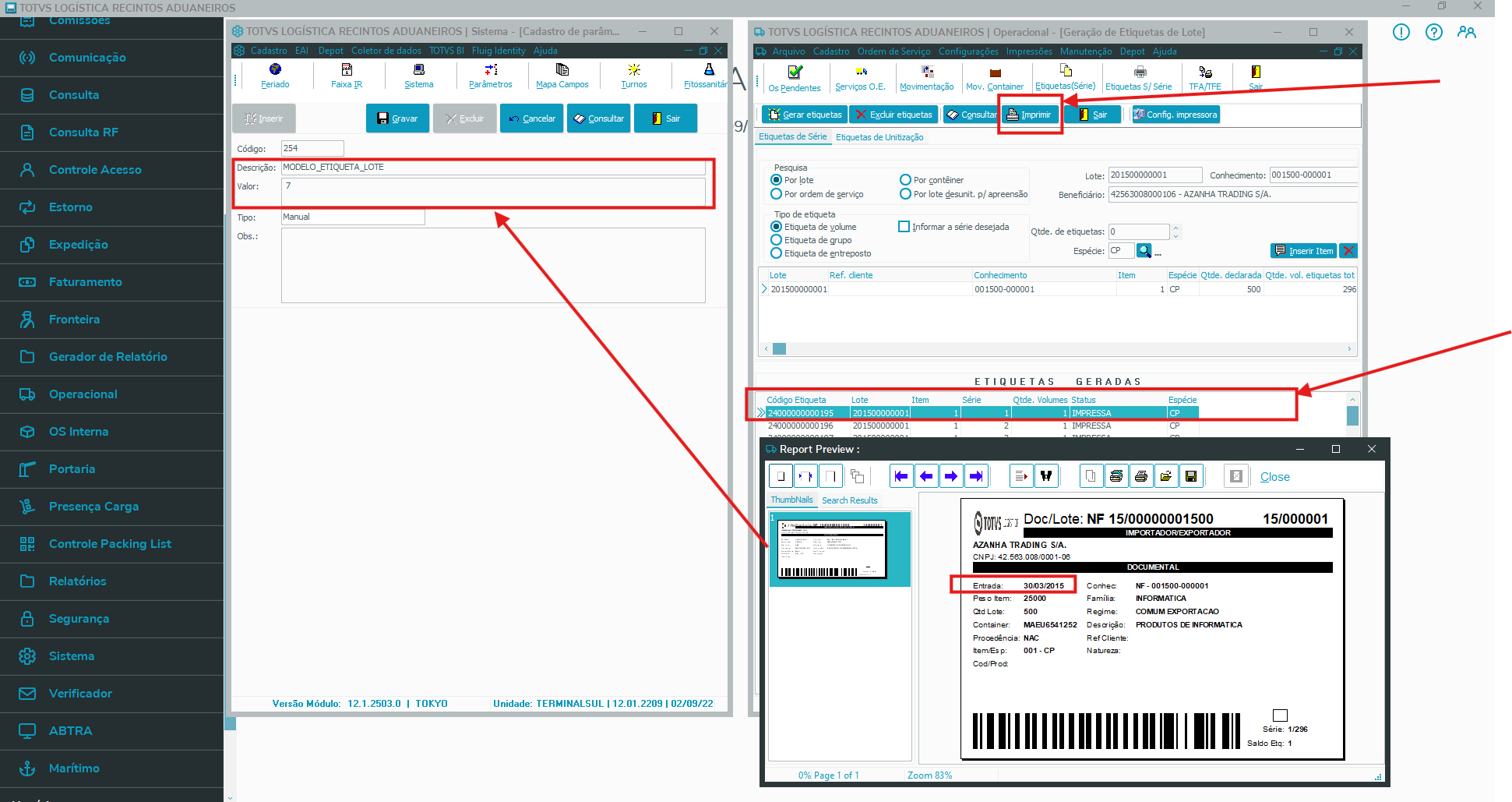
Task: Increase Qtde. de etiquetas with up arrow
Action: [x=1176, y=228]
